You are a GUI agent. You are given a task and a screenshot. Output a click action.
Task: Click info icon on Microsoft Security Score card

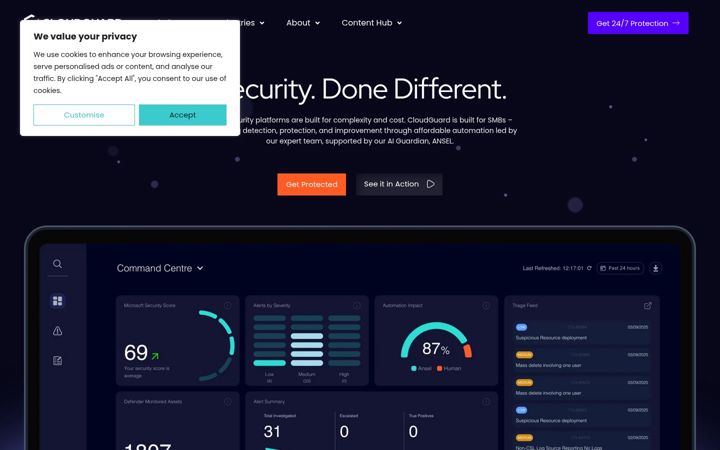pyautogui.click(x=227, y=305)
